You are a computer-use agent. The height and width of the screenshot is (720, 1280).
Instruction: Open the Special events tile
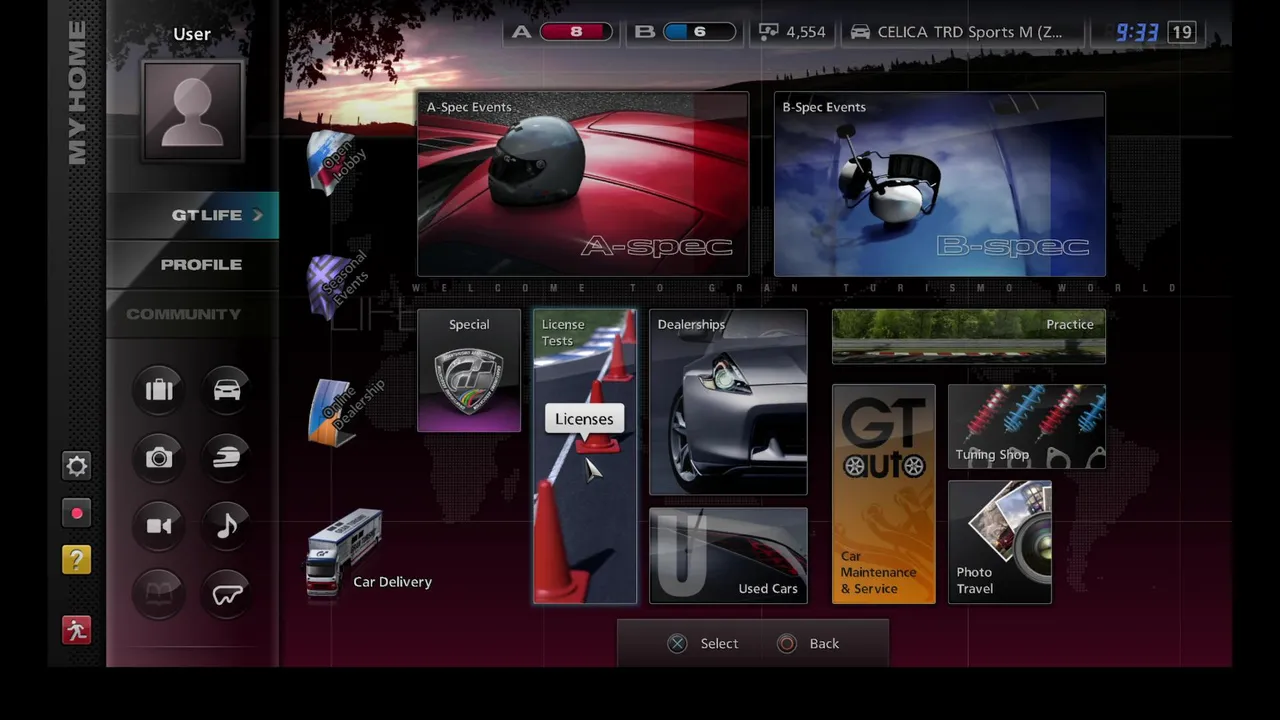[469, 371]
